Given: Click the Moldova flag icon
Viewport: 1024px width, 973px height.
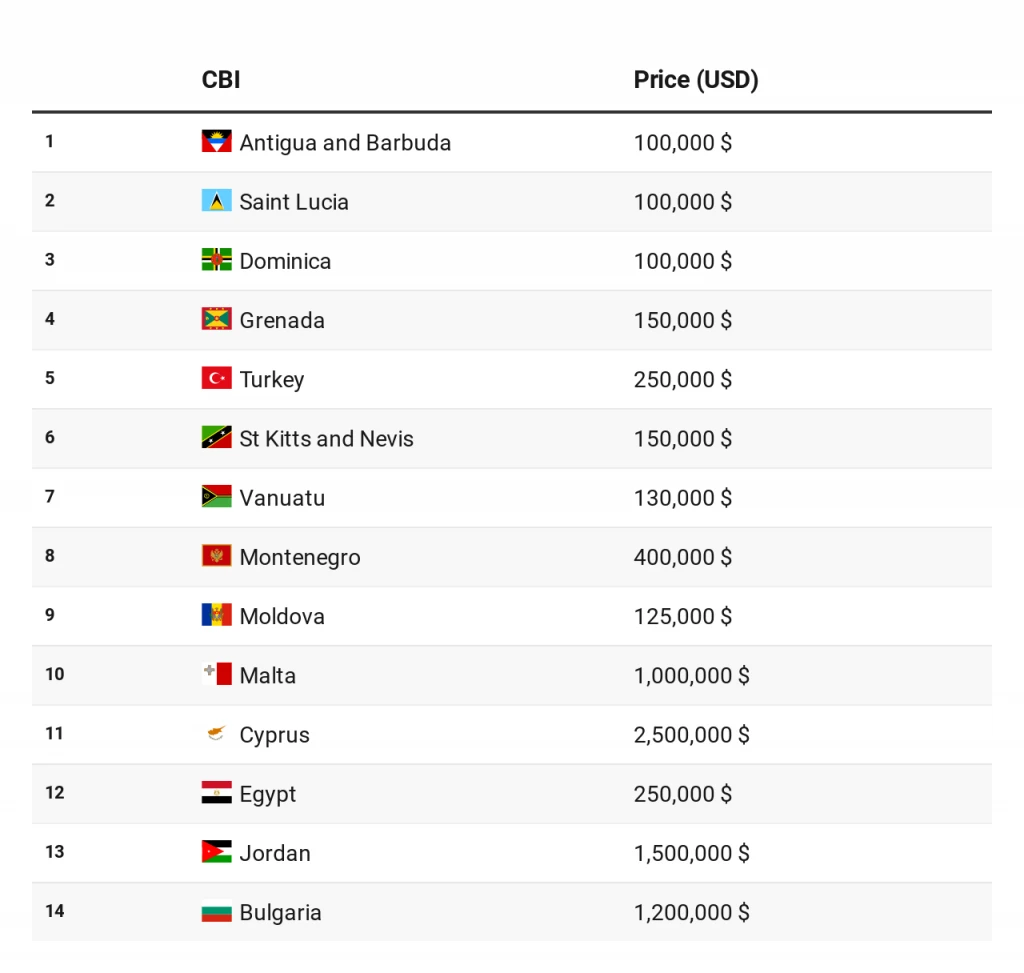Looking at the screenshot, I should (216, 615).
